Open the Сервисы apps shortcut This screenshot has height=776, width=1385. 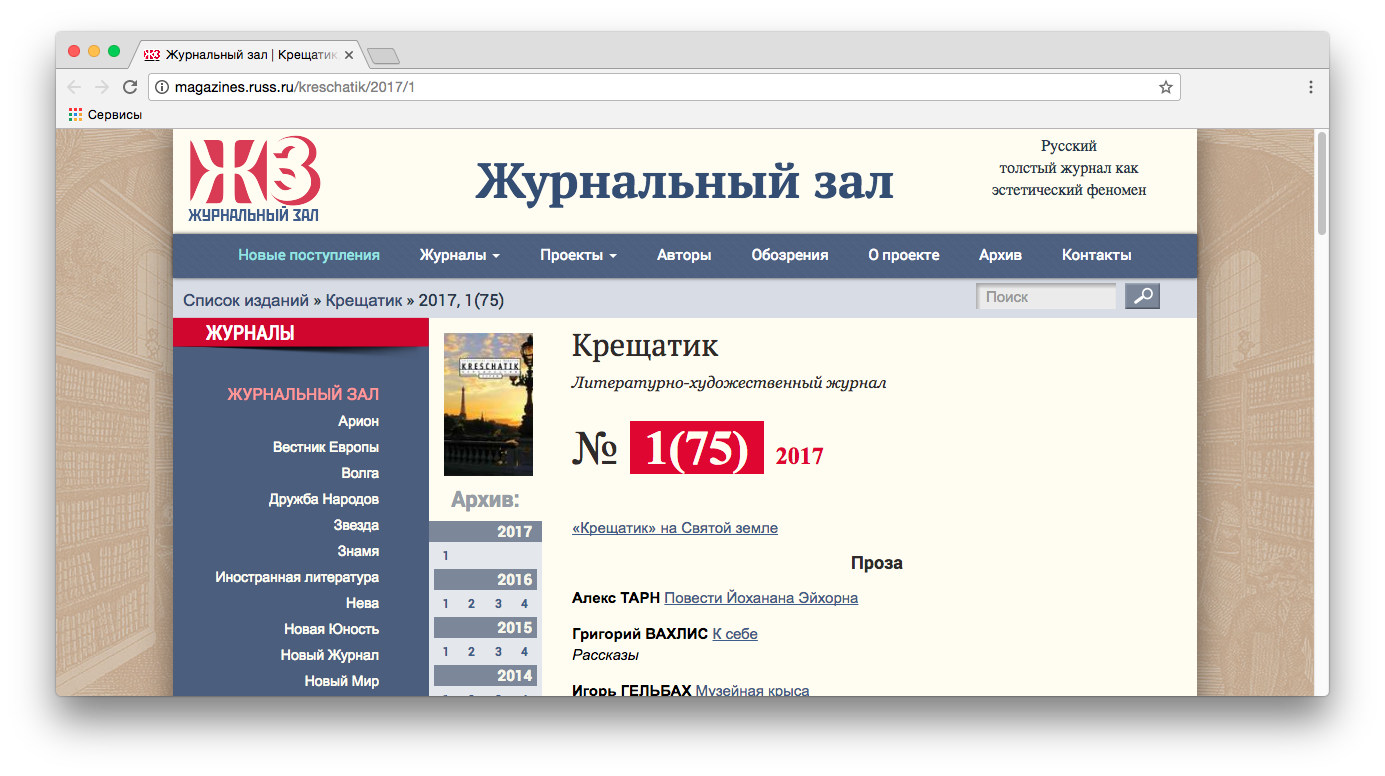coord(105,115)
